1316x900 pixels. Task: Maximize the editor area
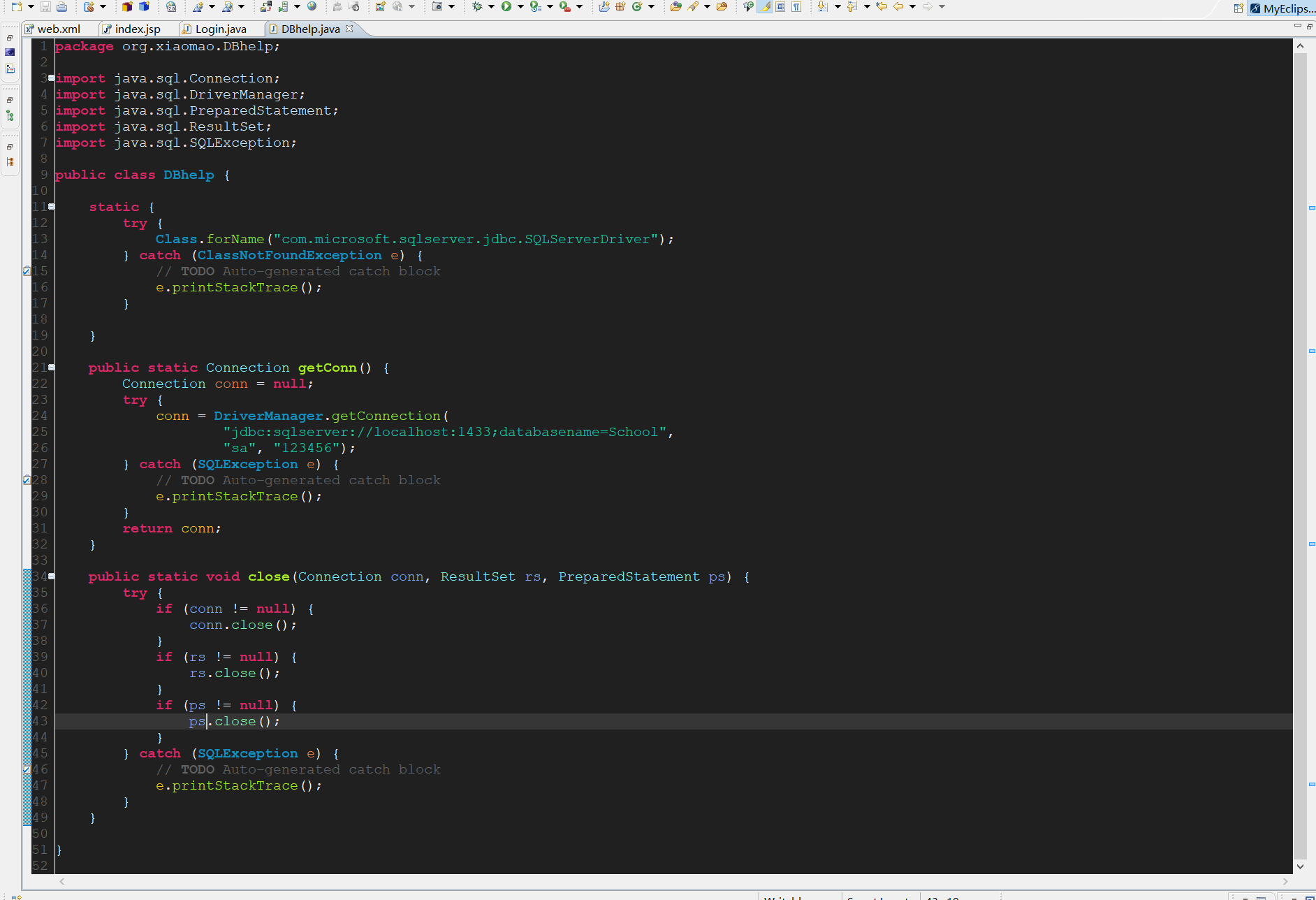click(x=1310, y=26)
